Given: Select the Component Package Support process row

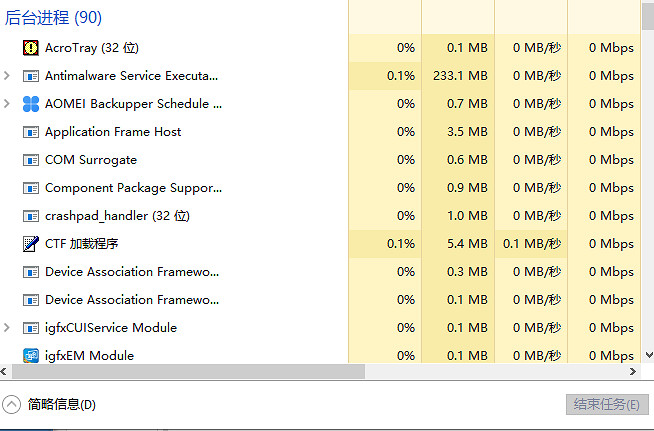Looking at the screenshot, I should click(x=133, y=188).
